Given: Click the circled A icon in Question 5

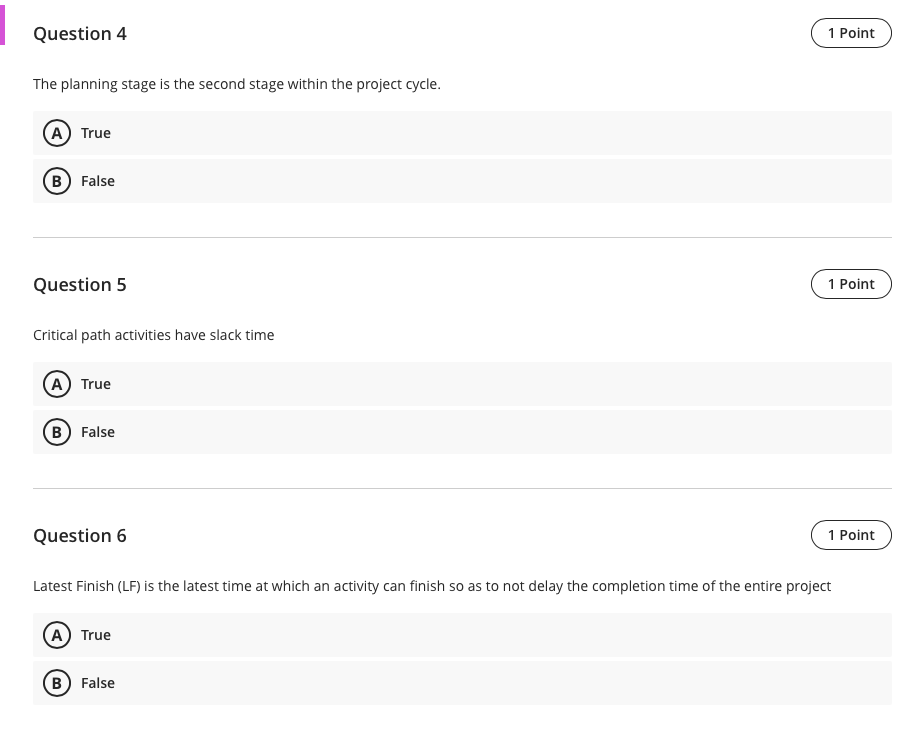Looking at the screenshot, I should (x=57, y=383).
